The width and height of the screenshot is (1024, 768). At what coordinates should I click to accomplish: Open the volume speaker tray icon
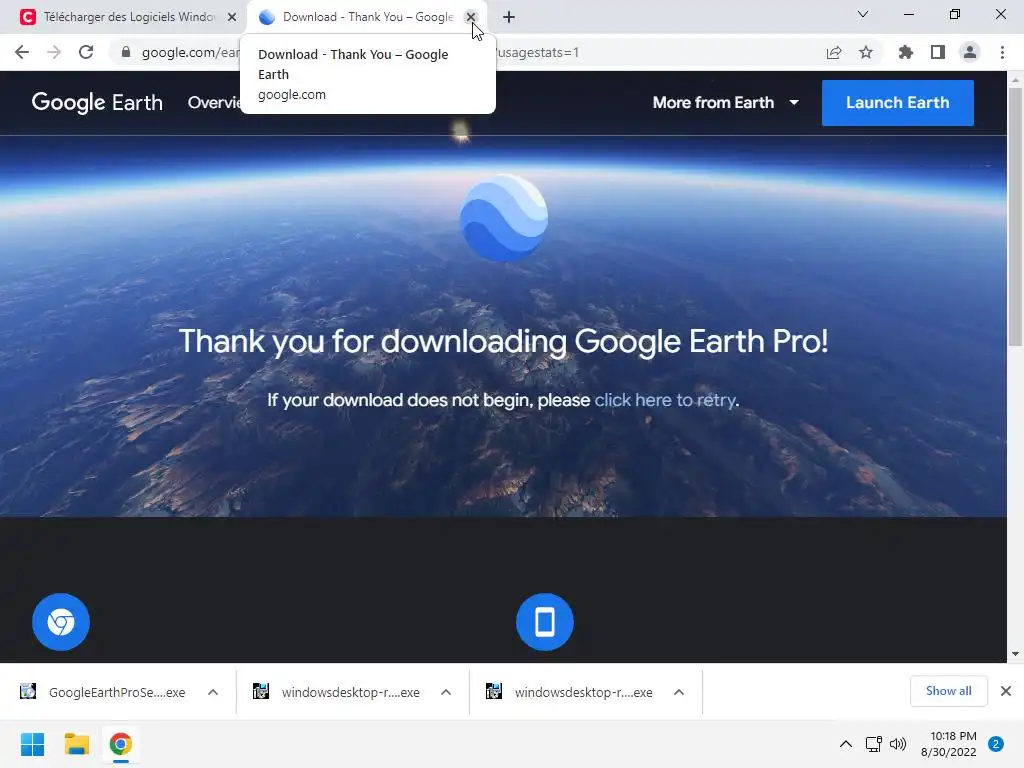tap(898, 744)
